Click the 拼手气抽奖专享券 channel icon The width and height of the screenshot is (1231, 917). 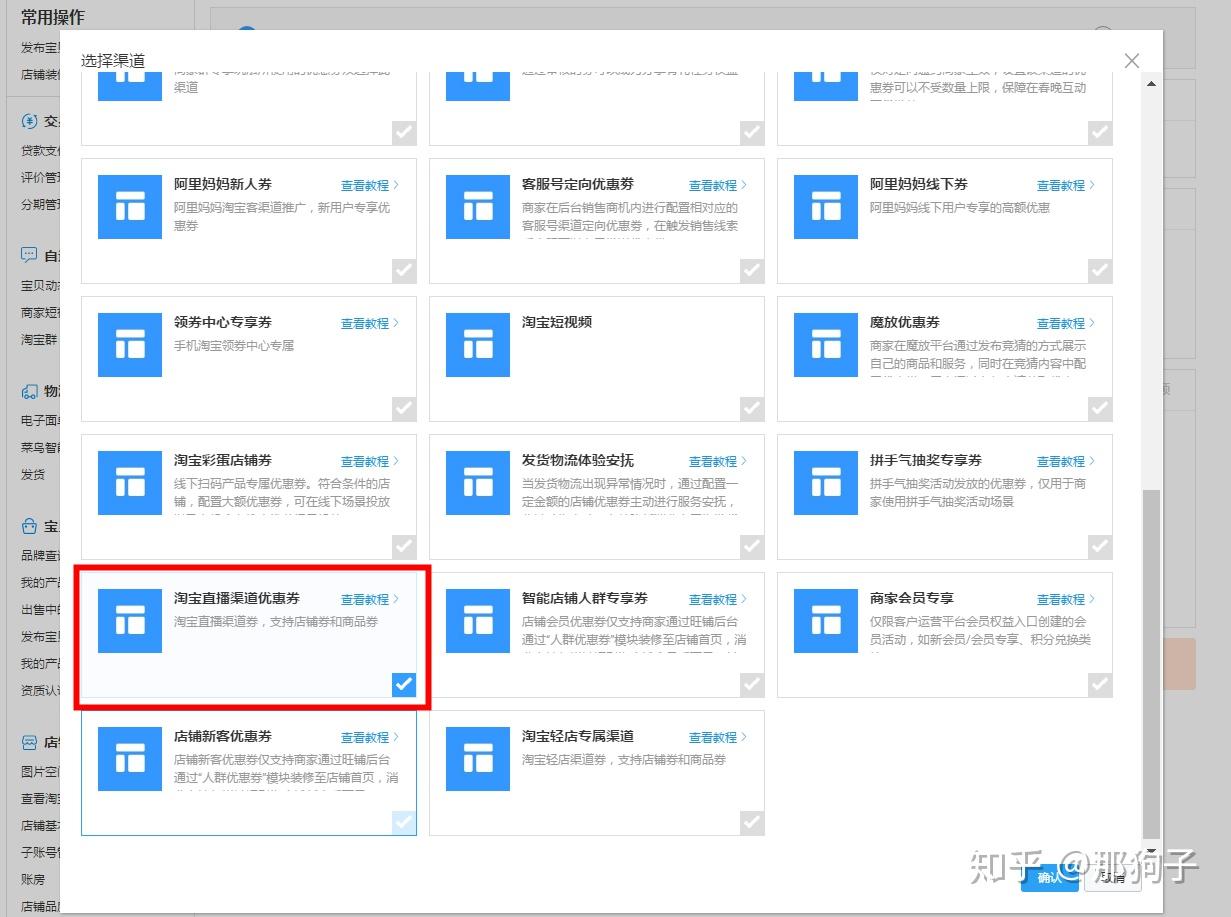[826, 483]
